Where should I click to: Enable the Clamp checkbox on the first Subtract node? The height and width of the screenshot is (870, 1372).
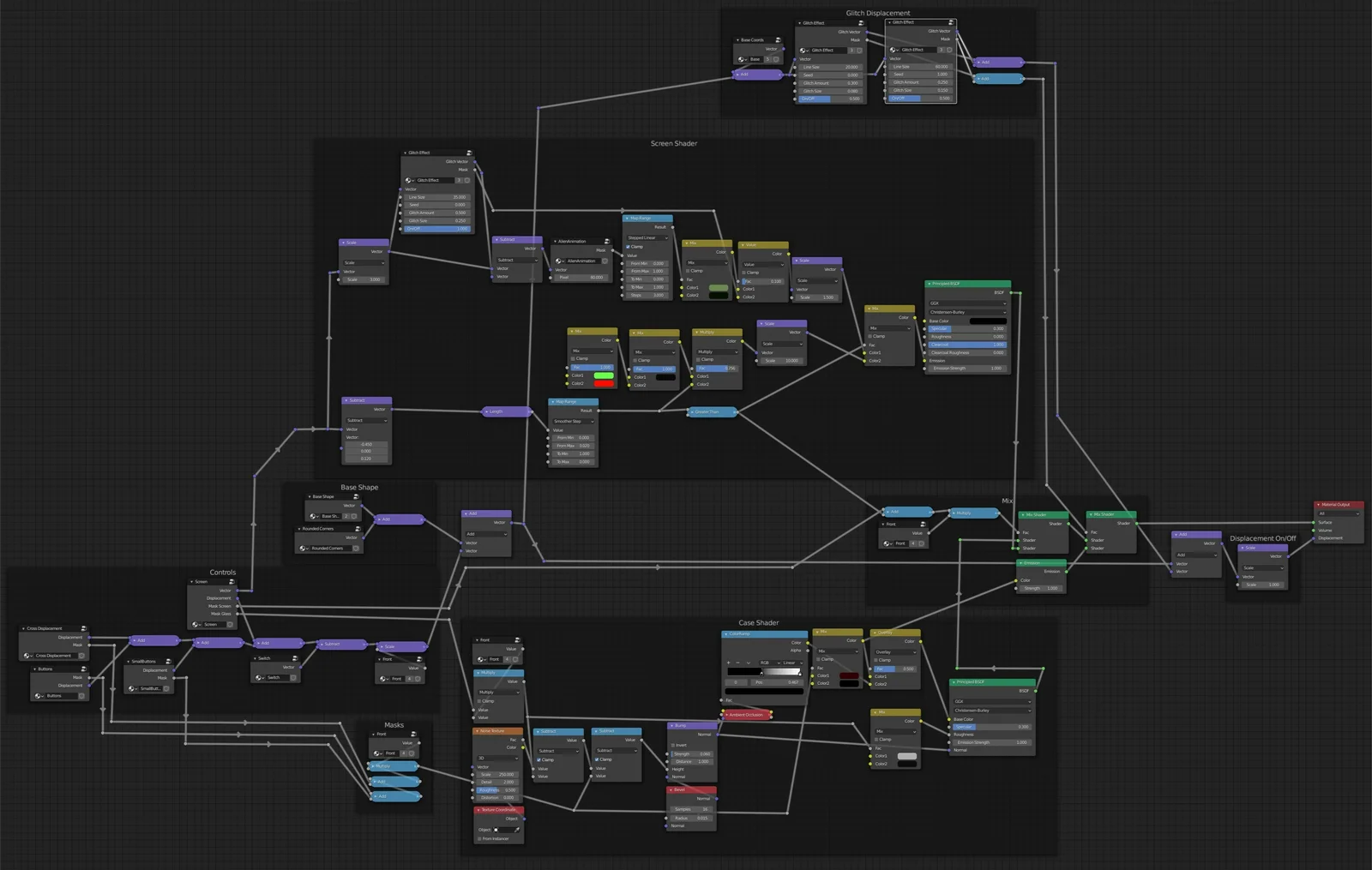[x=539, y=759]
